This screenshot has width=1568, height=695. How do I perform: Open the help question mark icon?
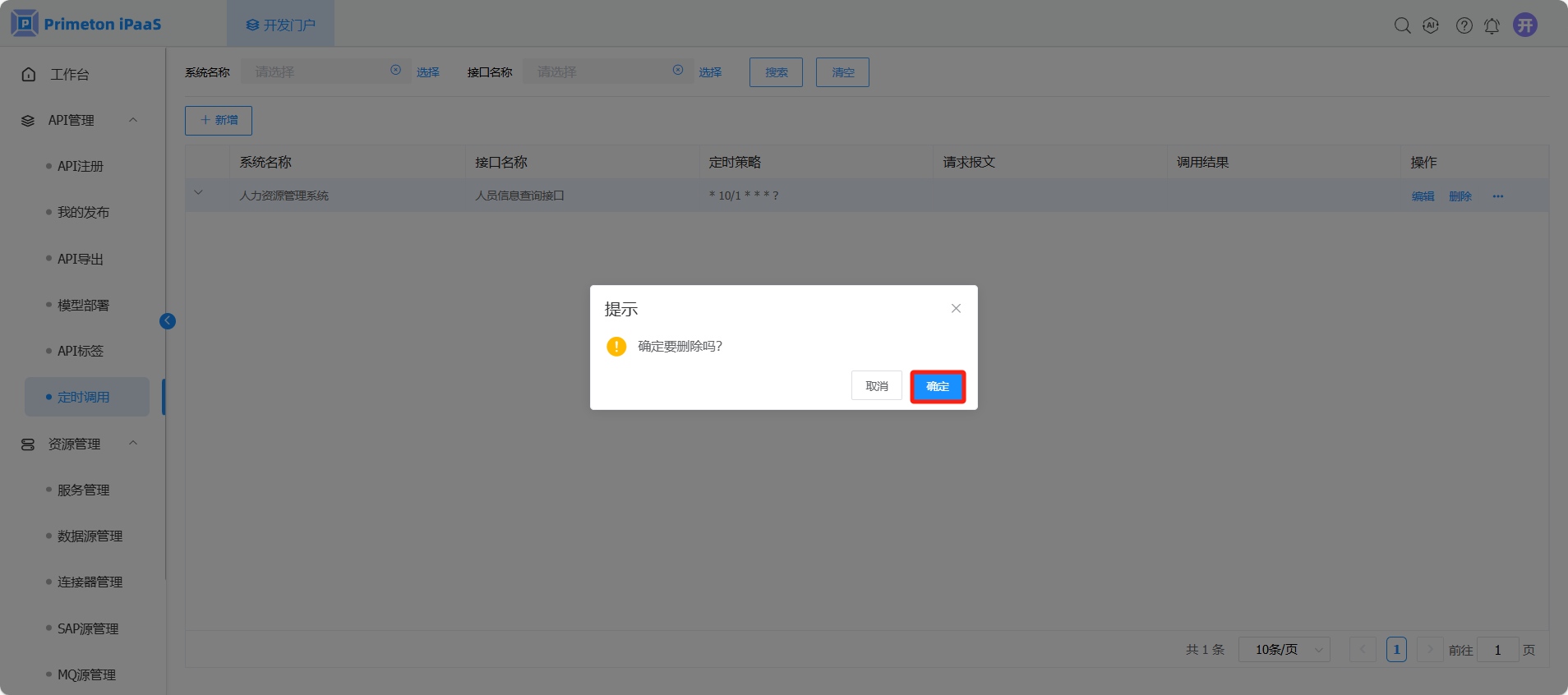[1464, 25]
